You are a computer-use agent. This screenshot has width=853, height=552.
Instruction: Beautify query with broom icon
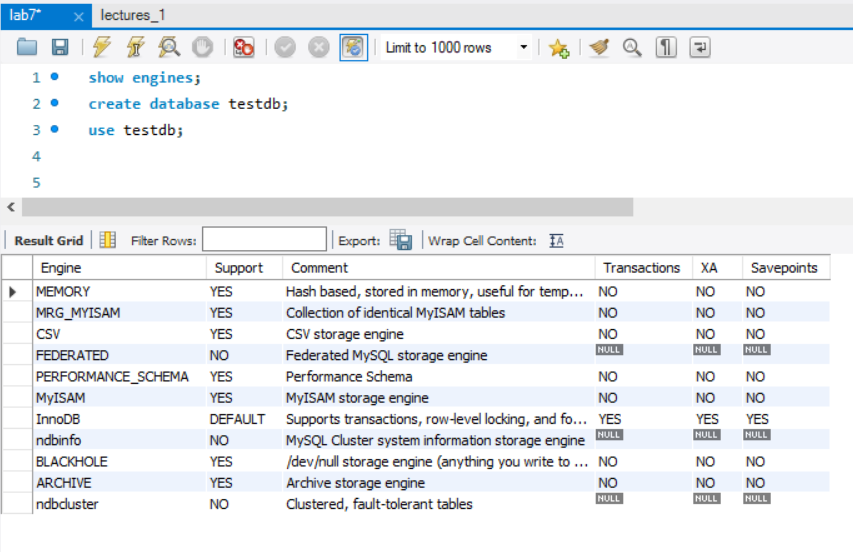[x=599, y=47]
